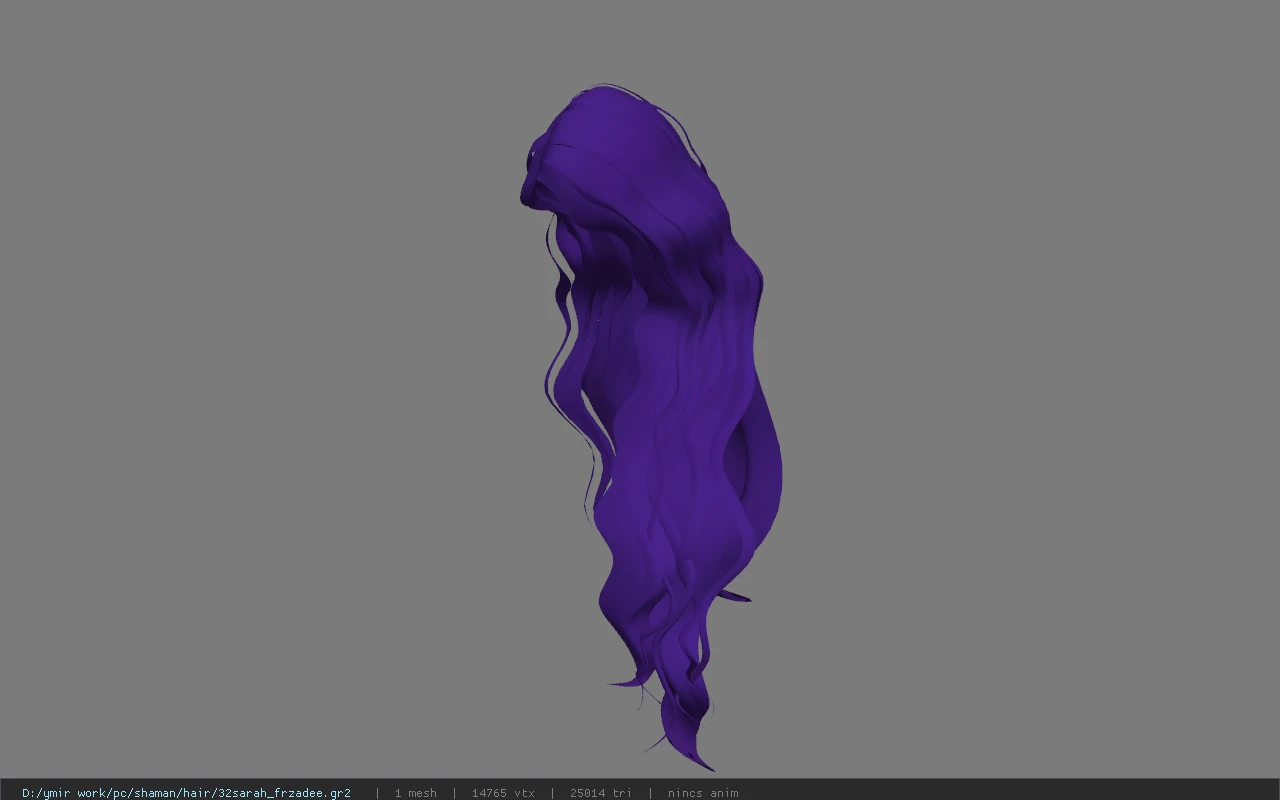Click the file path 32sarah_frzadee.gr2 in status bar
This screenshot has height=800, width=1280.
pyautogui.click(x=186, y=793)
